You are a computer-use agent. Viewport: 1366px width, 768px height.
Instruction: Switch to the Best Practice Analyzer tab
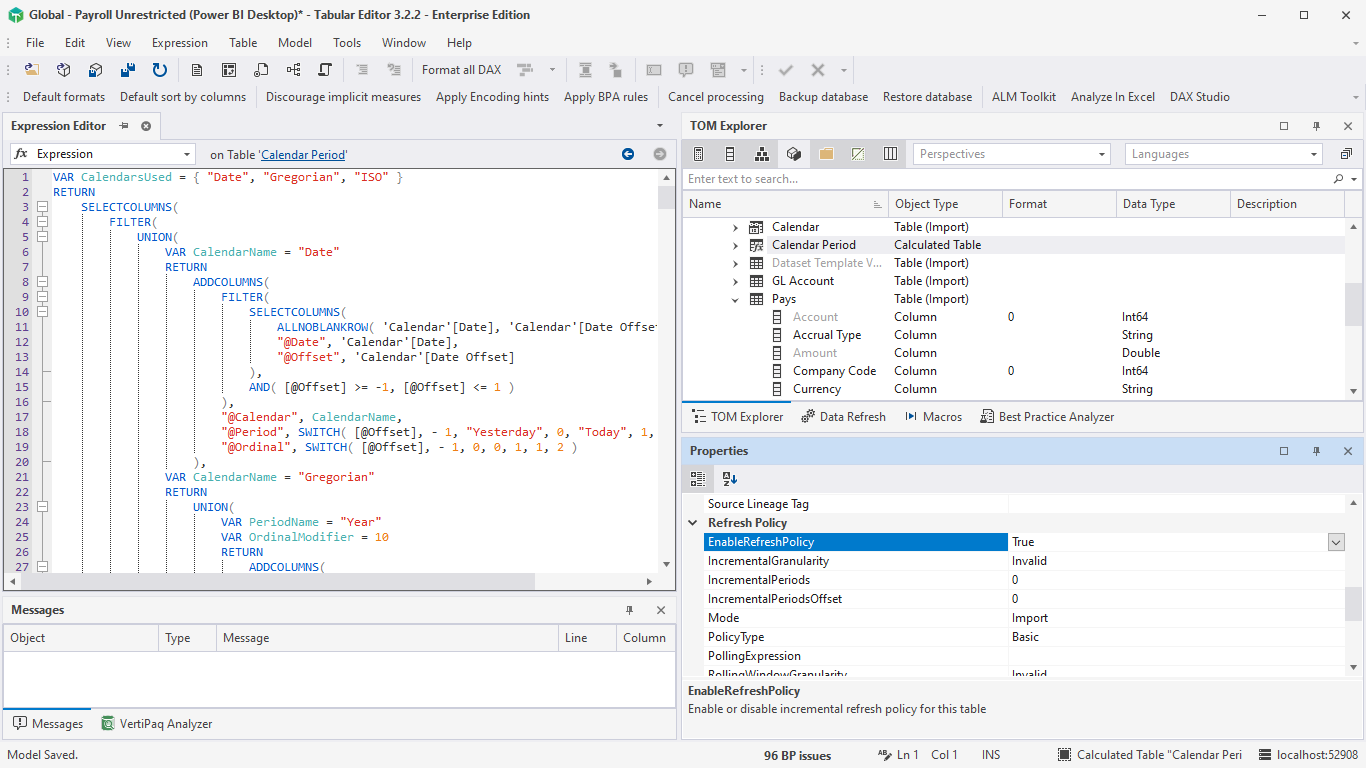click(1047, 417)
